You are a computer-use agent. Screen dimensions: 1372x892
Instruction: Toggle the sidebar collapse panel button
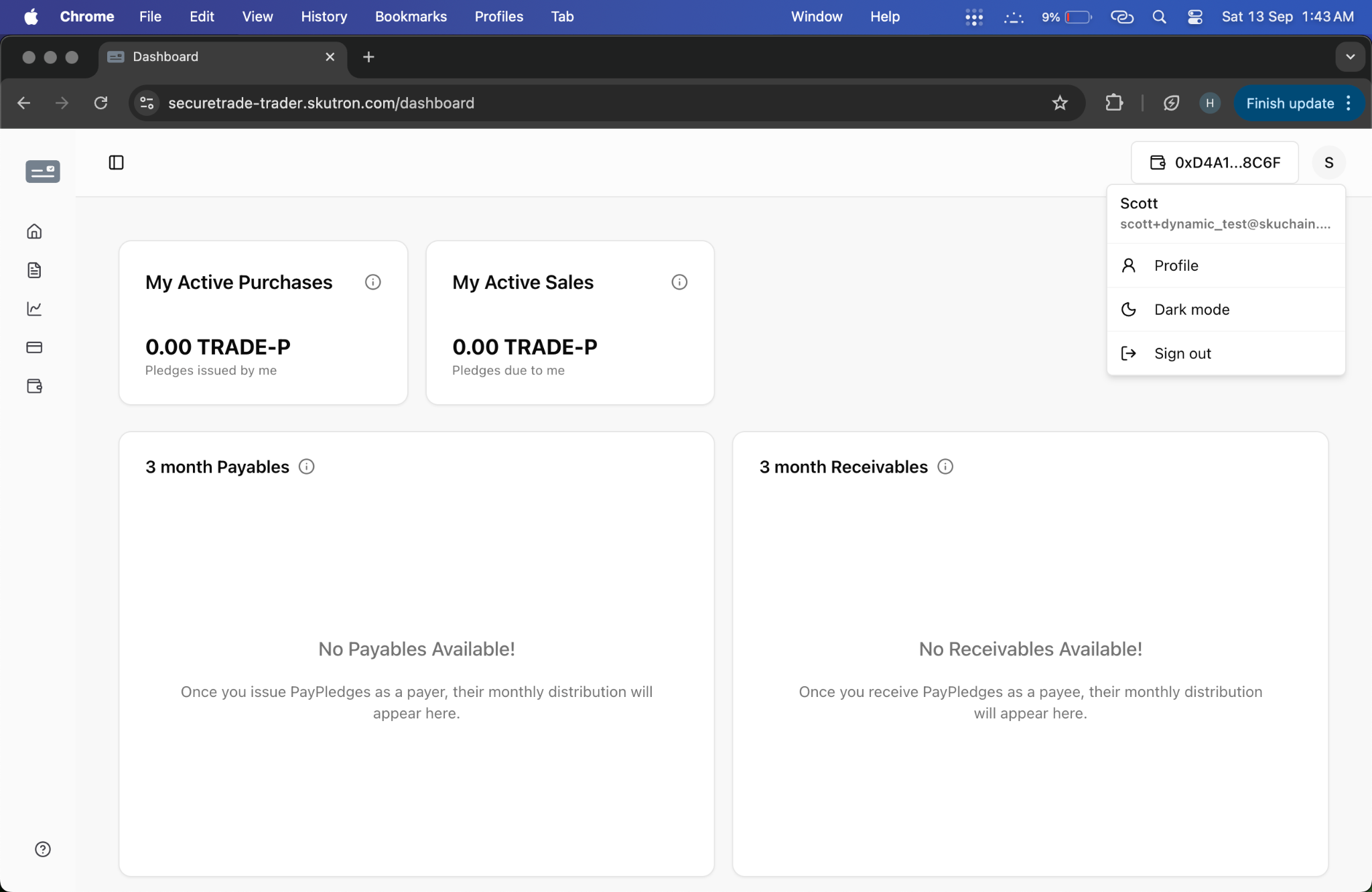click(x=116, y=162)
